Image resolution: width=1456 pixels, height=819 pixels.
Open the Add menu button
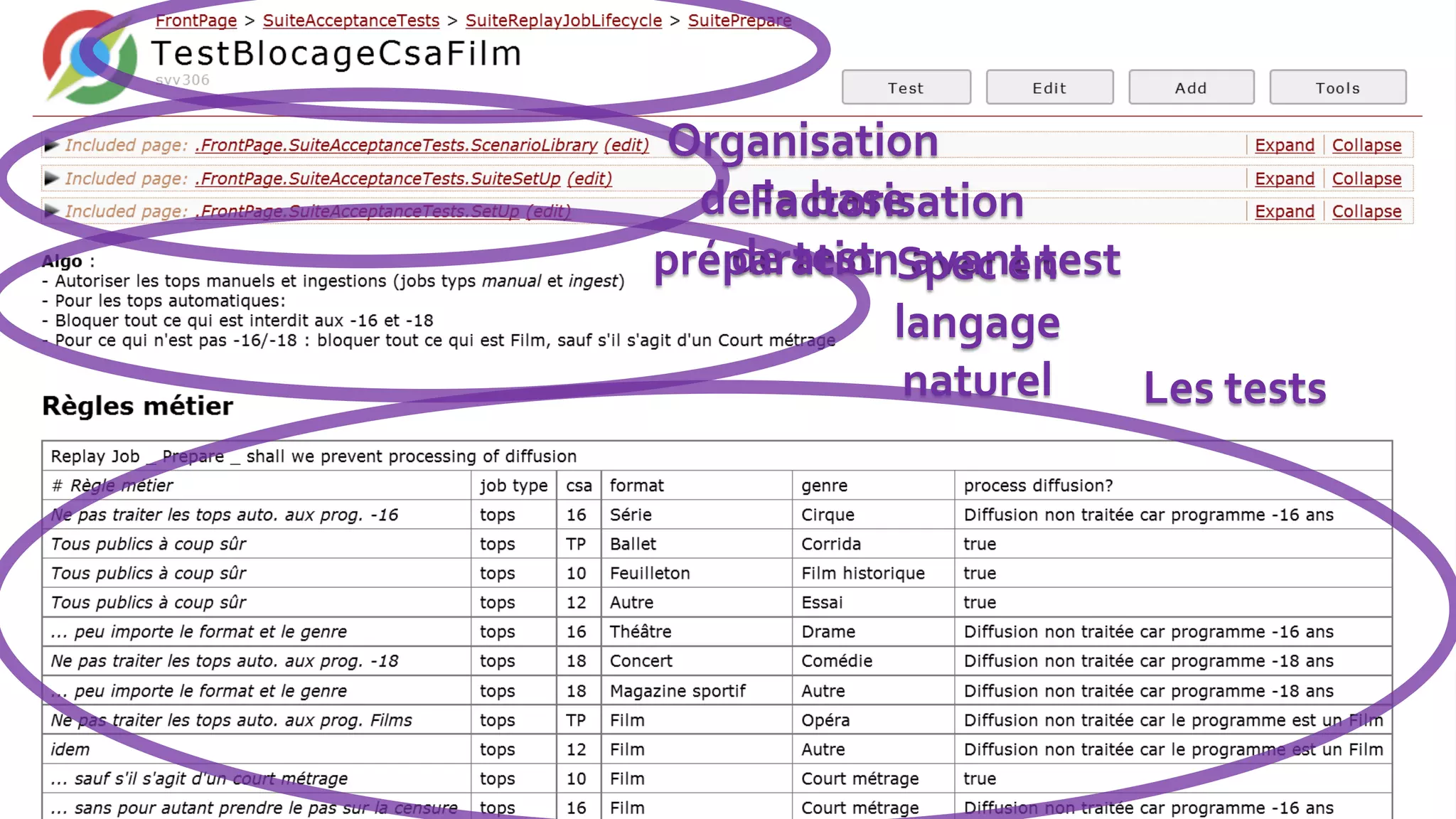pyautogui.click(x=1191, y=87)
